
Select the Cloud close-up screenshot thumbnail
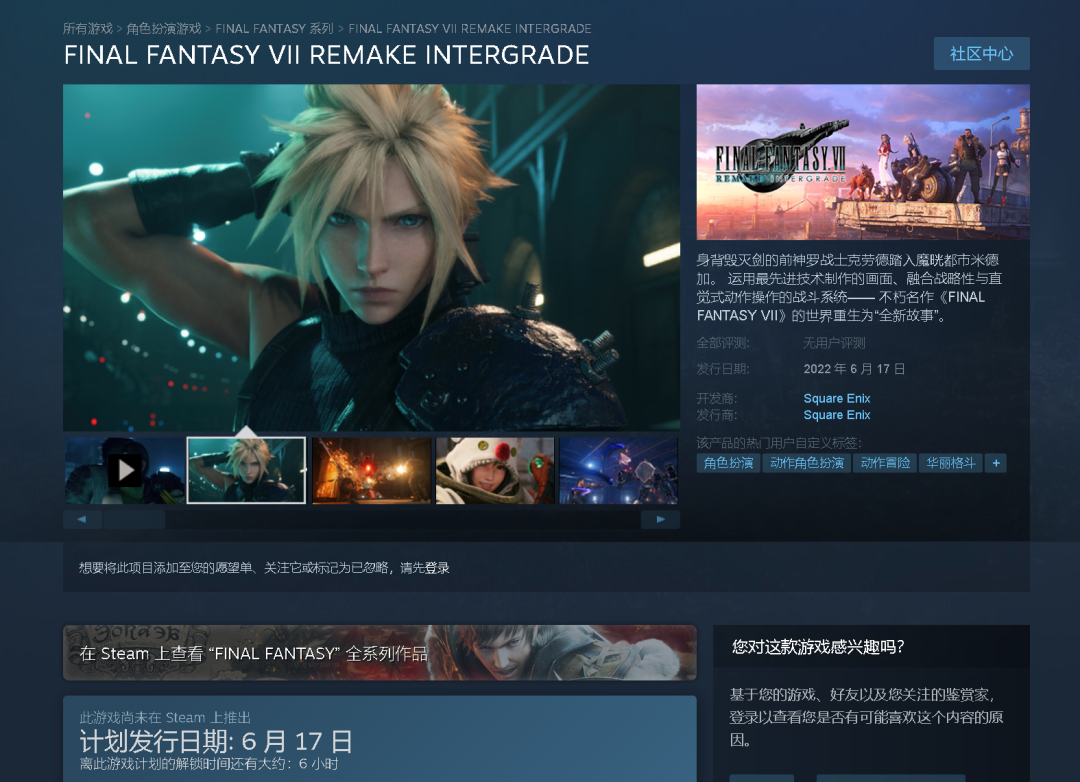coord(247,471)
